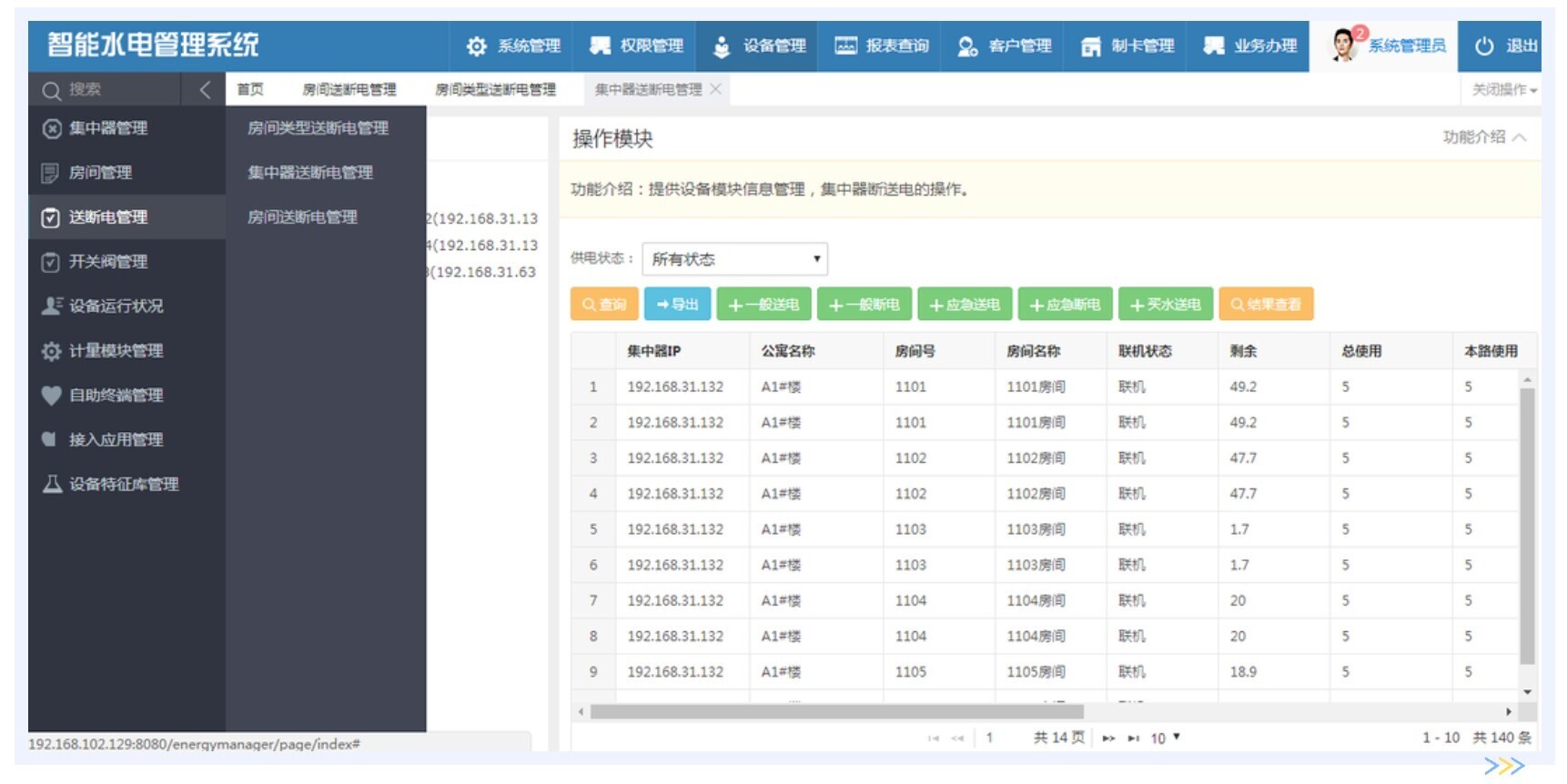Collapse sidebar with left chevron arrow

pyautogui.click(x=205, y=90)
